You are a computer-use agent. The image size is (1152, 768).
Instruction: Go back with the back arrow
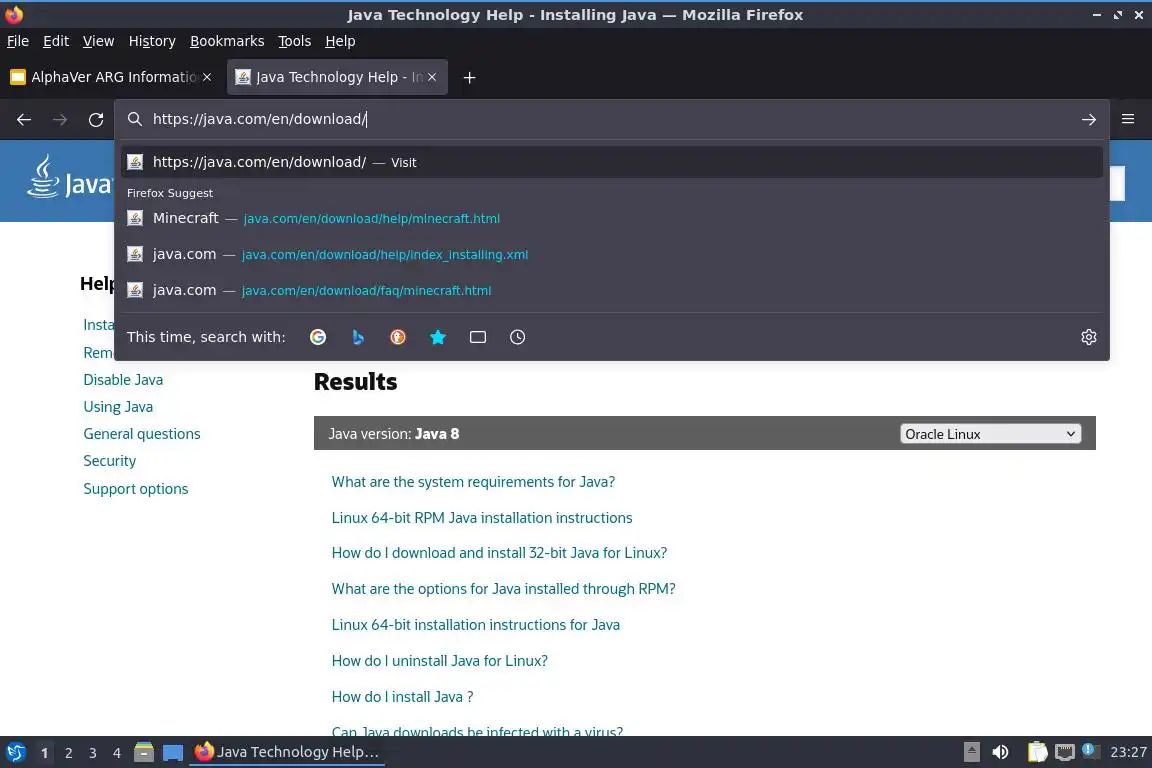[24, 119]
